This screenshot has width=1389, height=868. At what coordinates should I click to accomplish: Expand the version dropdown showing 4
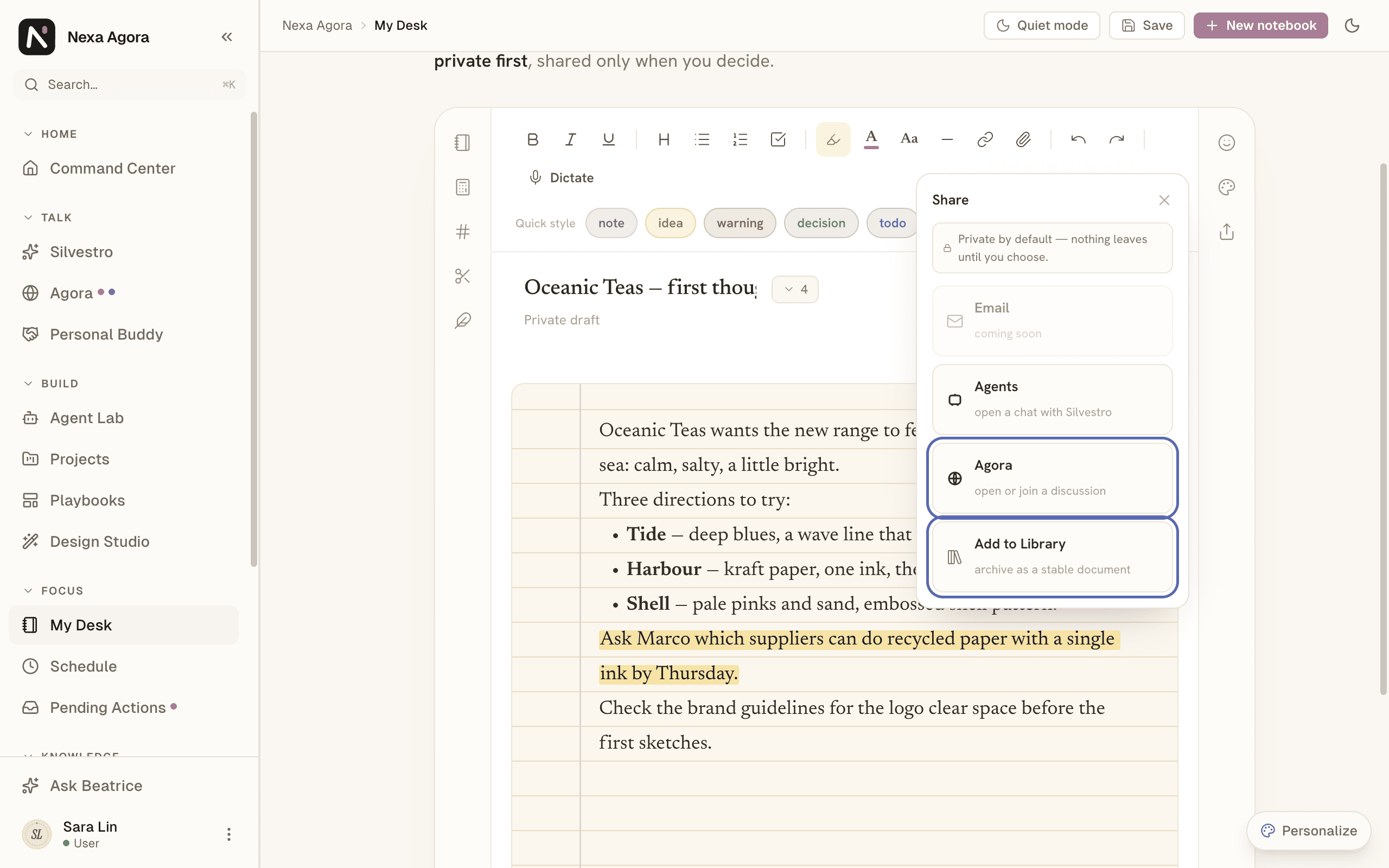coord(795,289)
